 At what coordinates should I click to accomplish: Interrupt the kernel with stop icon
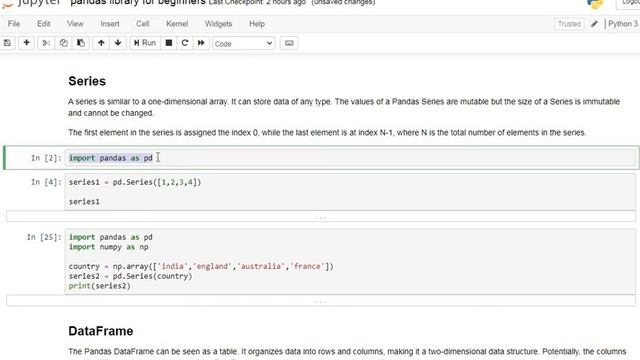(x=169, y=43)
